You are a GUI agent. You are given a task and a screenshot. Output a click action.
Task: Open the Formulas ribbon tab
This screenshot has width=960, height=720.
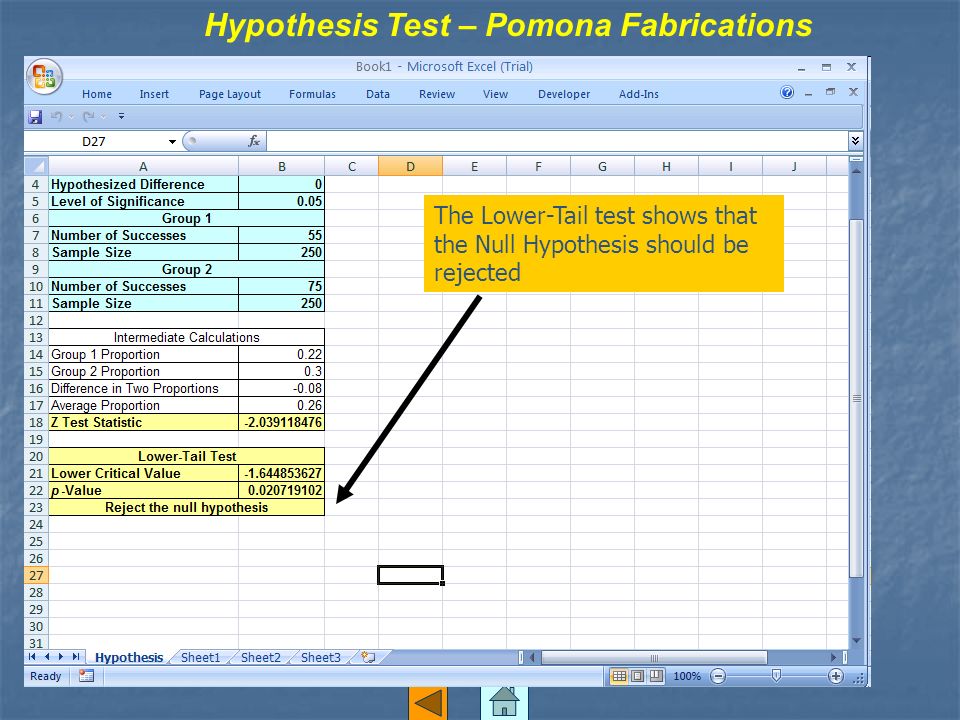[x=312, y=94]
